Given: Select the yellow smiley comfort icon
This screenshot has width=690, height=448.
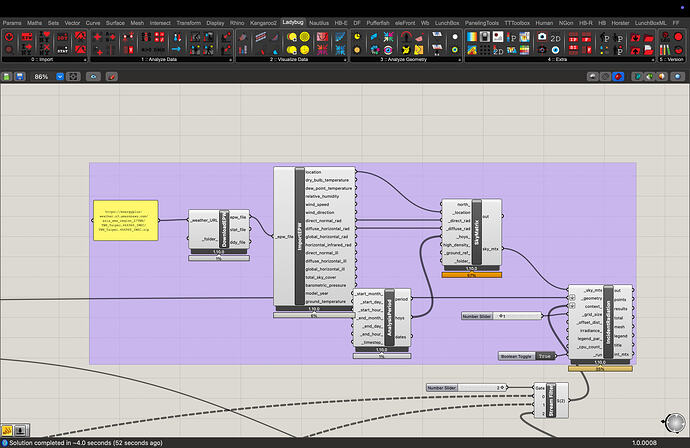Looking at the screenshot, I should (x=305, y=50).
